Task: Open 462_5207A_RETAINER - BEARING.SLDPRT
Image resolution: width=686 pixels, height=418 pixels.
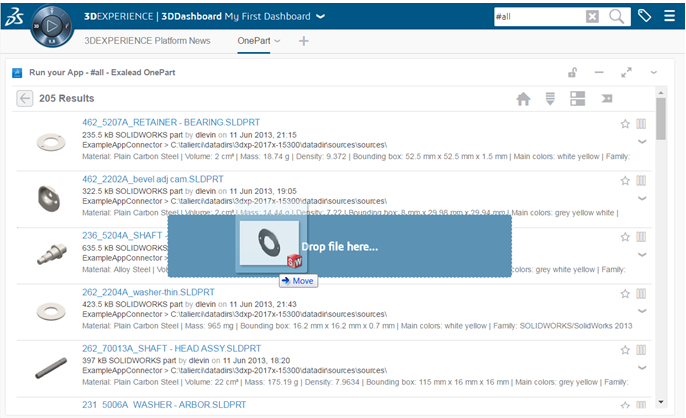Action: [171, 123]
